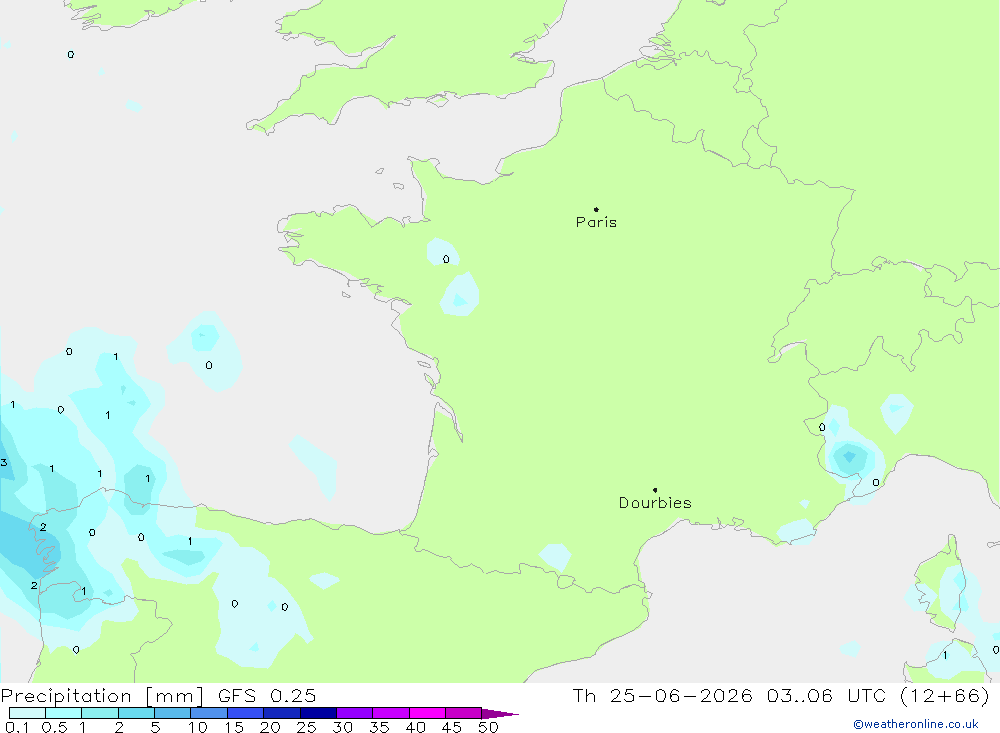Pick the 15–20 mm legend swatch
This screenshot has width=1000, height=733.
tap(246, 713)
